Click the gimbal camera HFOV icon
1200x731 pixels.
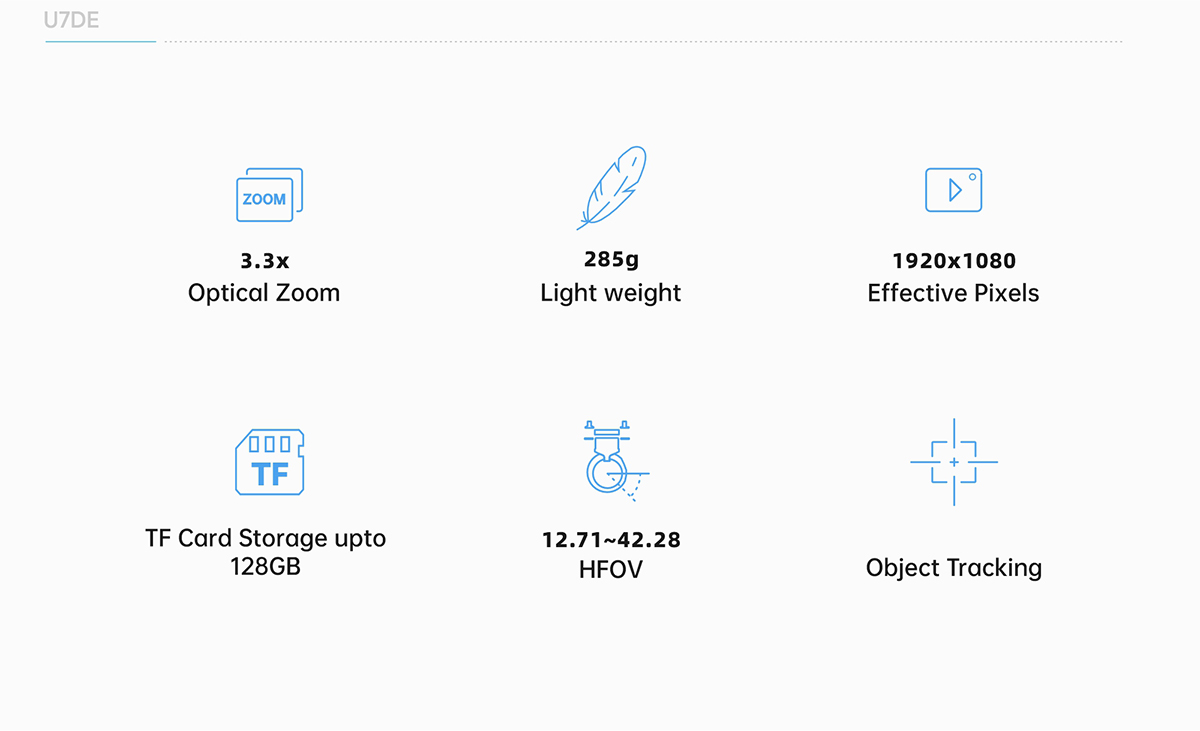pos(611,461)
